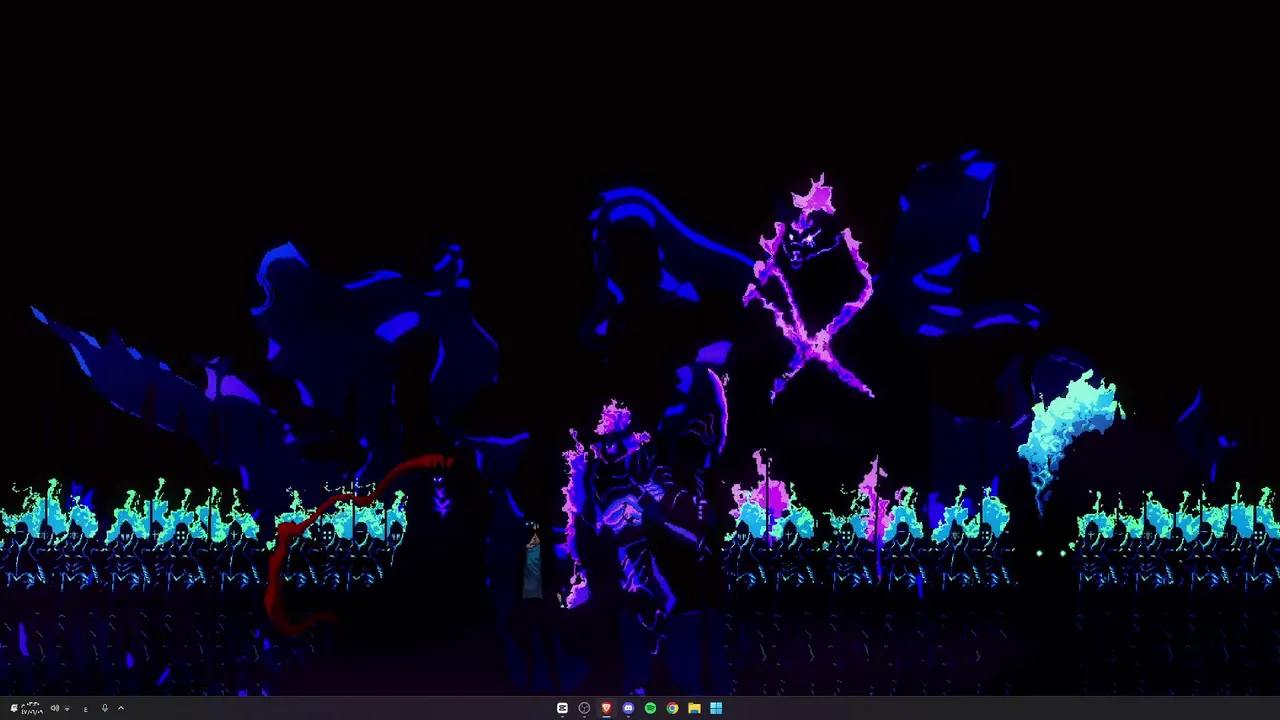Open OBS Studio from the taskbar
Viewport: 1280px width, 720px height.
[x=584, y=708]
